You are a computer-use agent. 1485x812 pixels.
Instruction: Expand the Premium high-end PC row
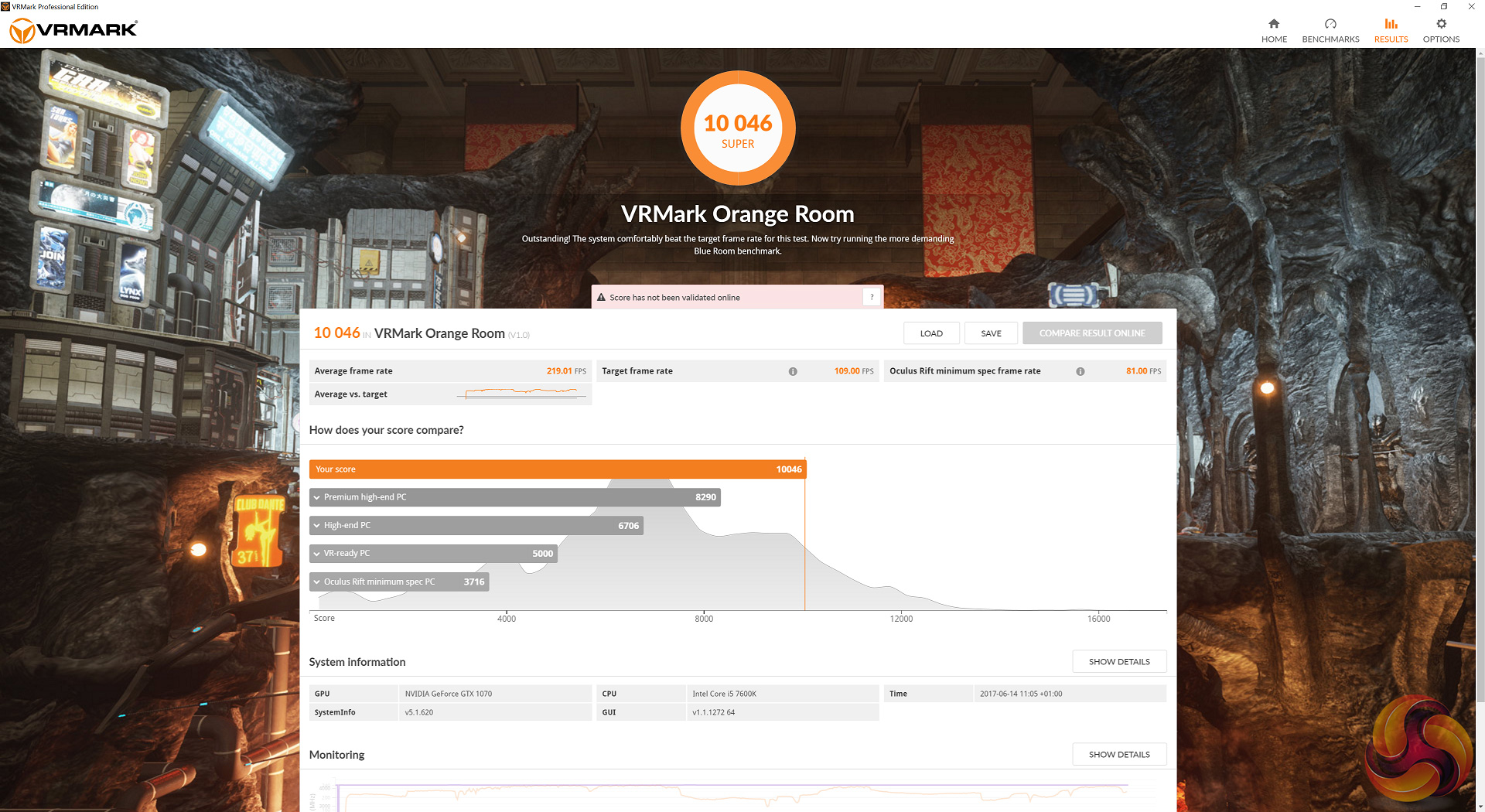(515, 497)
